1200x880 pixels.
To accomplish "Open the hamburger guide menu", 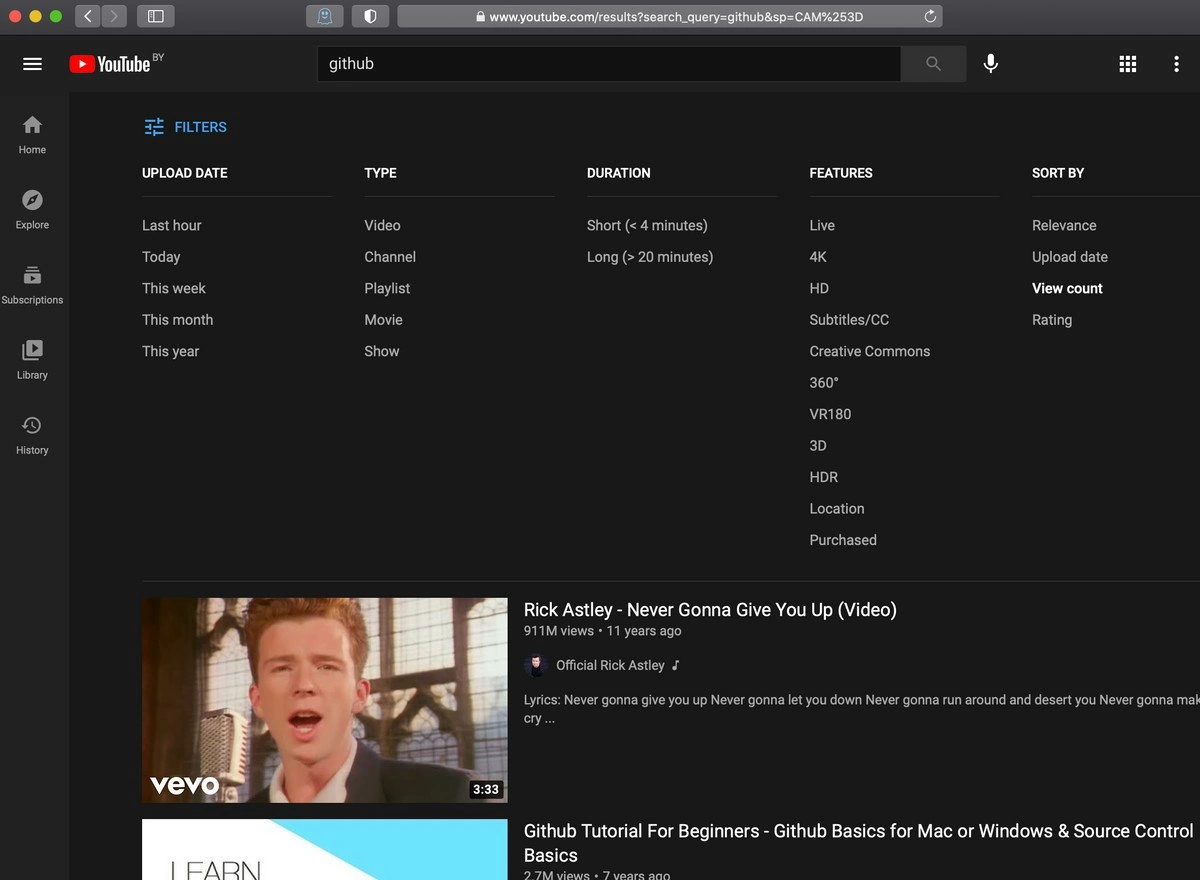I will coord(32,64).
